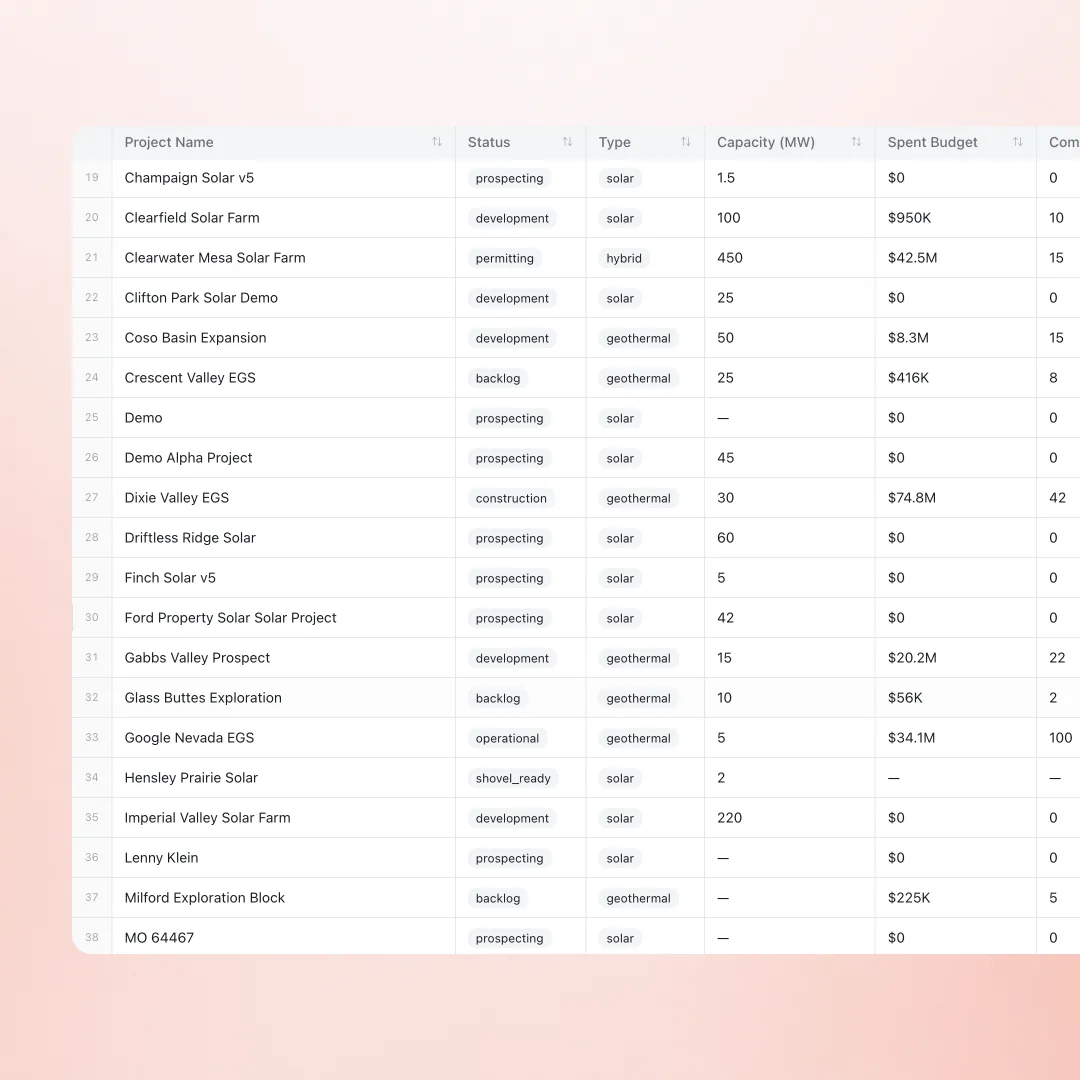Image resolution: width=1080 pixels, height=1080 pixels.
Task: Click construction status tag for Dixie Valley
Action: pos(511,498)
